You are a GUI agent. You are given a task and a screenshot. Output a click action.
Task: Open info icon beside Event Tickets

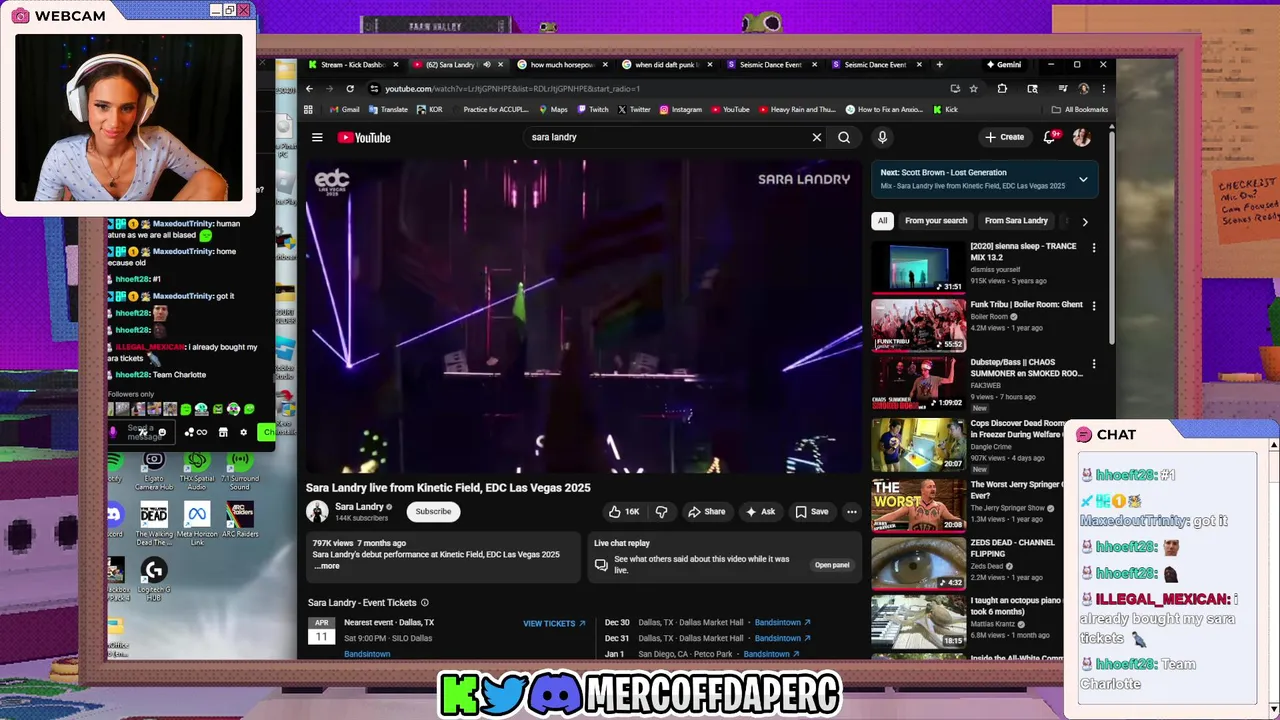(424, 603)
